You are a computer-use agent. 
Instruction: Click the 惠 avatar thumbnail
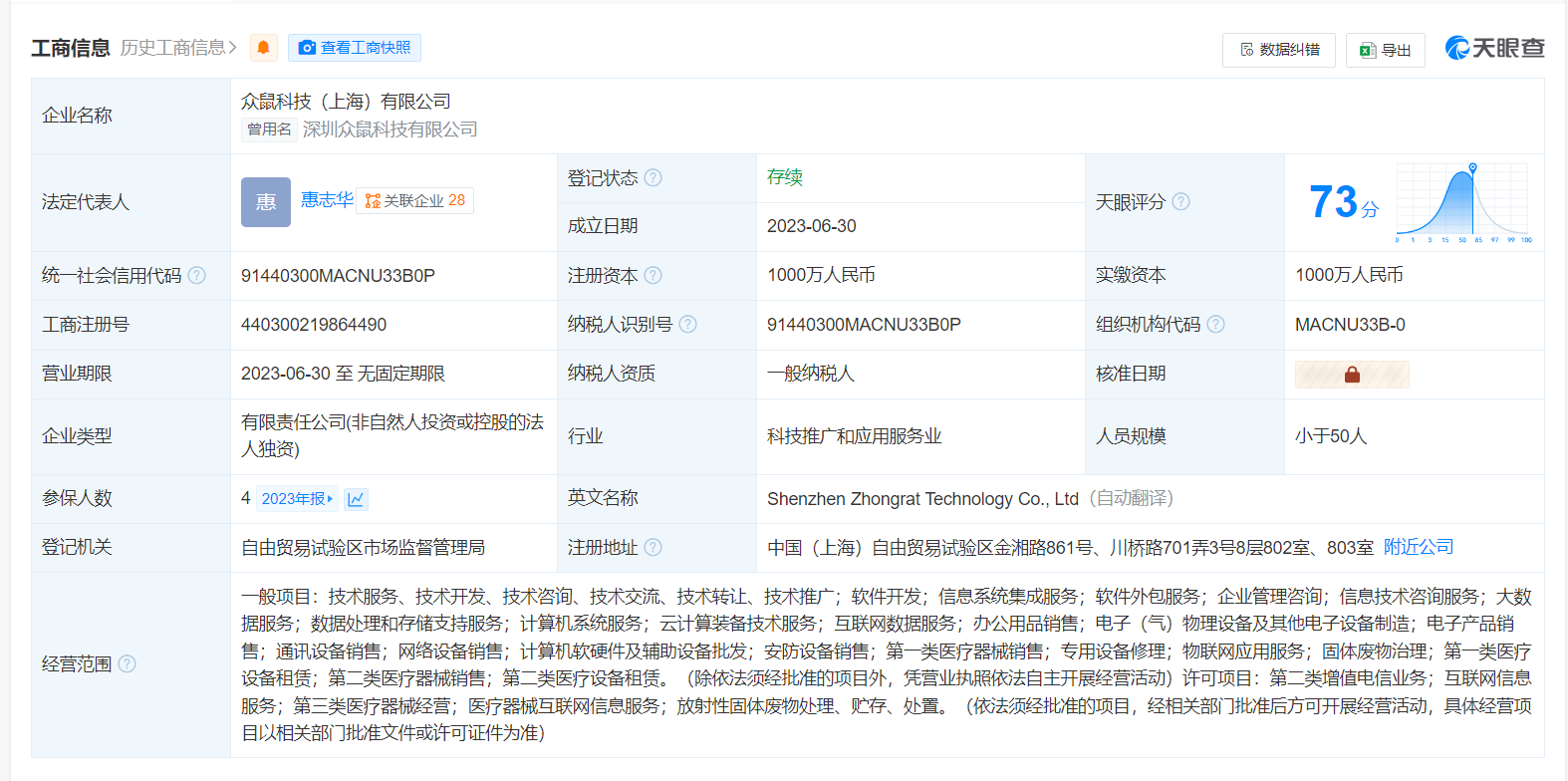coord(266,202)
